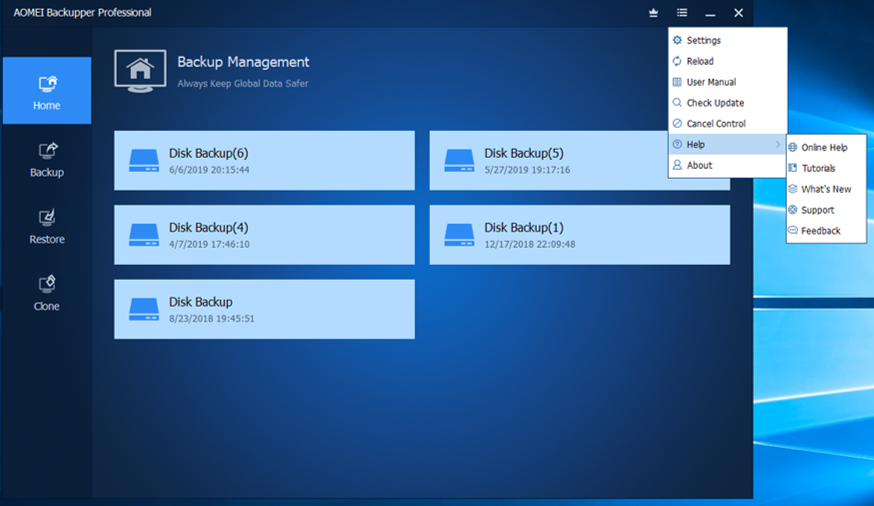Viewport: 874px width, 506px height.
Task: Select the Disk Backup(1) card
Action: point(580,235)
